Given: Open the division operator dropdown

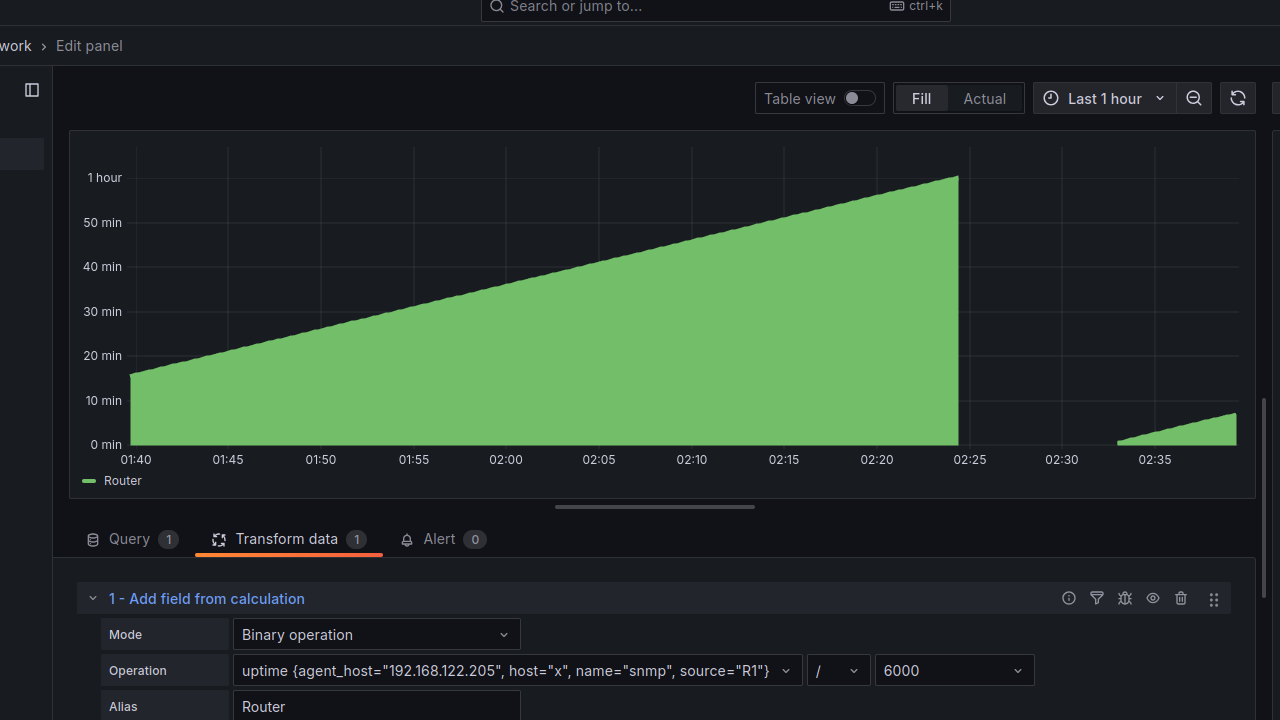Looking at the screenshot, I should click(x=838, y=671).
